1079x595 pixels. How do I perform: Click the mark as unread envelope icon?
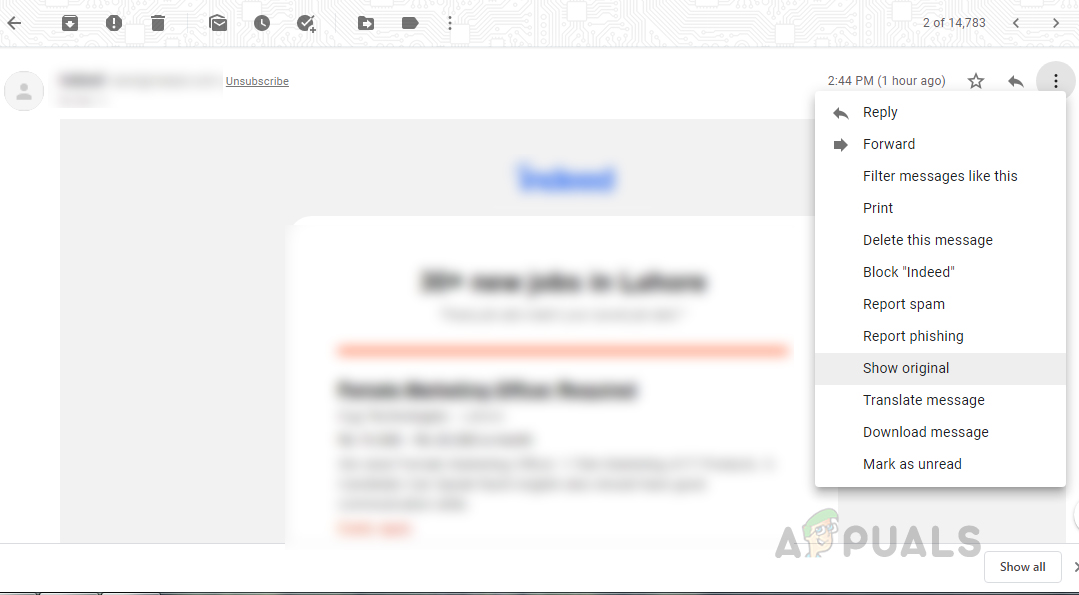218,23
